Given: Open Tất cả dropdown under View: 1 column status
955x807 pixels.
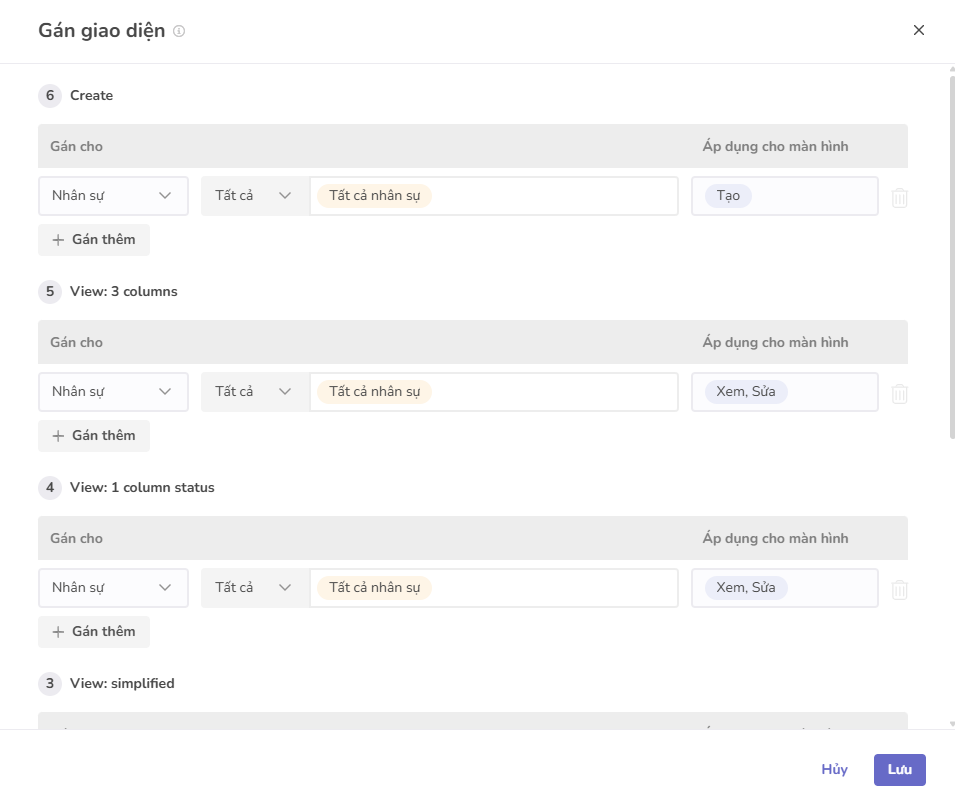Looking at the screenshot, I should pyautogui.click(x=254, y=588).
